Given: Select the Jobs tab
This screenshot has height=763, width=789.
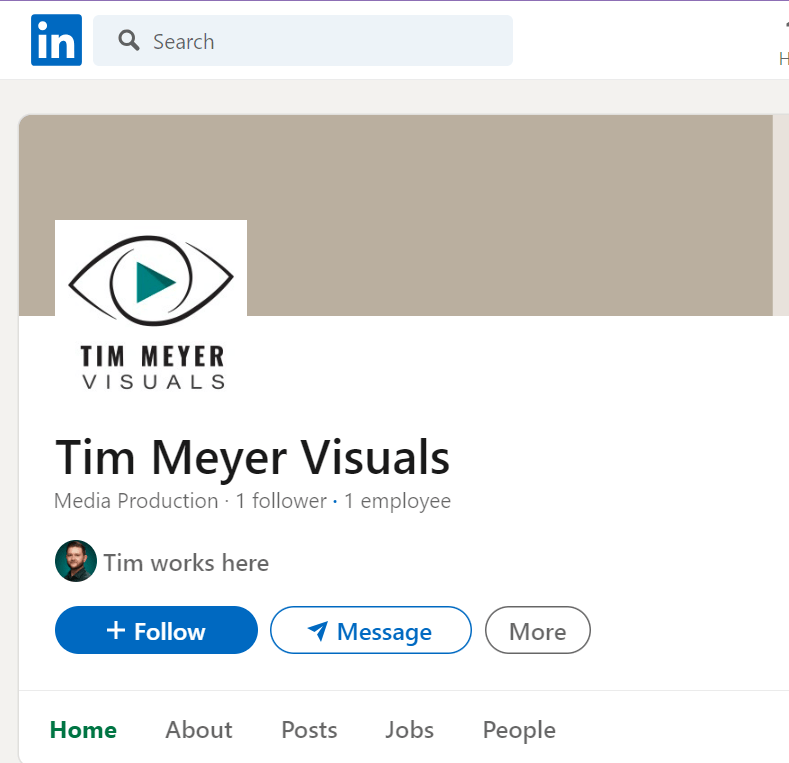Looking at the screenshot, I should point(409,730).
